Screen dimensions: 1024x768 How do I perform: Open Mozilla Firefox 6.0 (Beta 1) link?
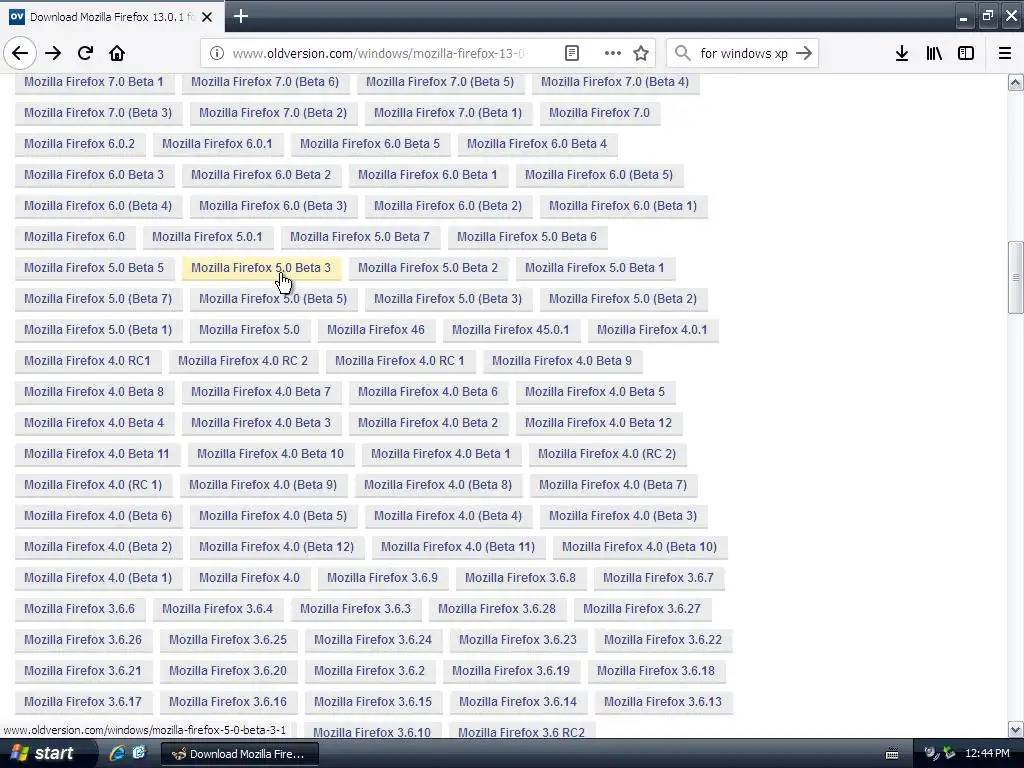622,206
